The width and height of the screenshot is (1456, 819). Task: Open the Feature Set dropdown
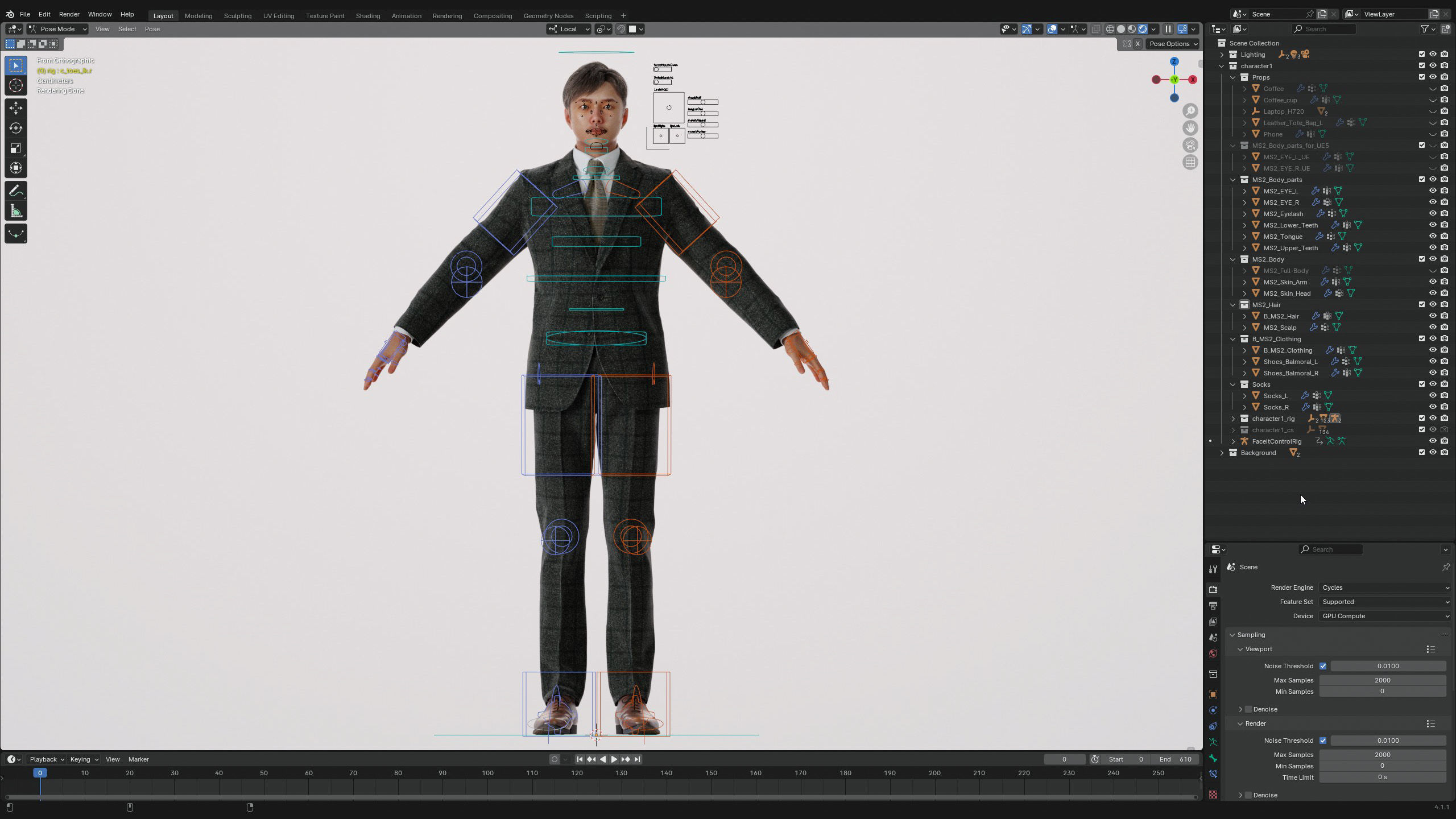point(1385,602)
